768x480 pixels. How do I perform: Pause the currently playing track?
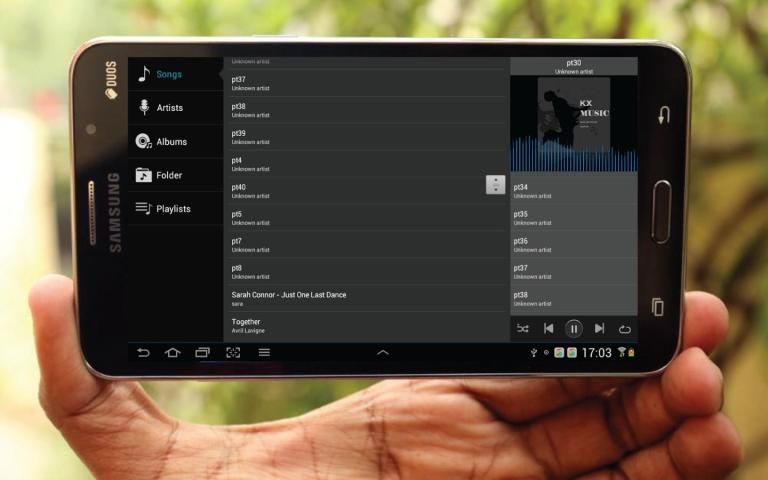click(x=574, y=328)
